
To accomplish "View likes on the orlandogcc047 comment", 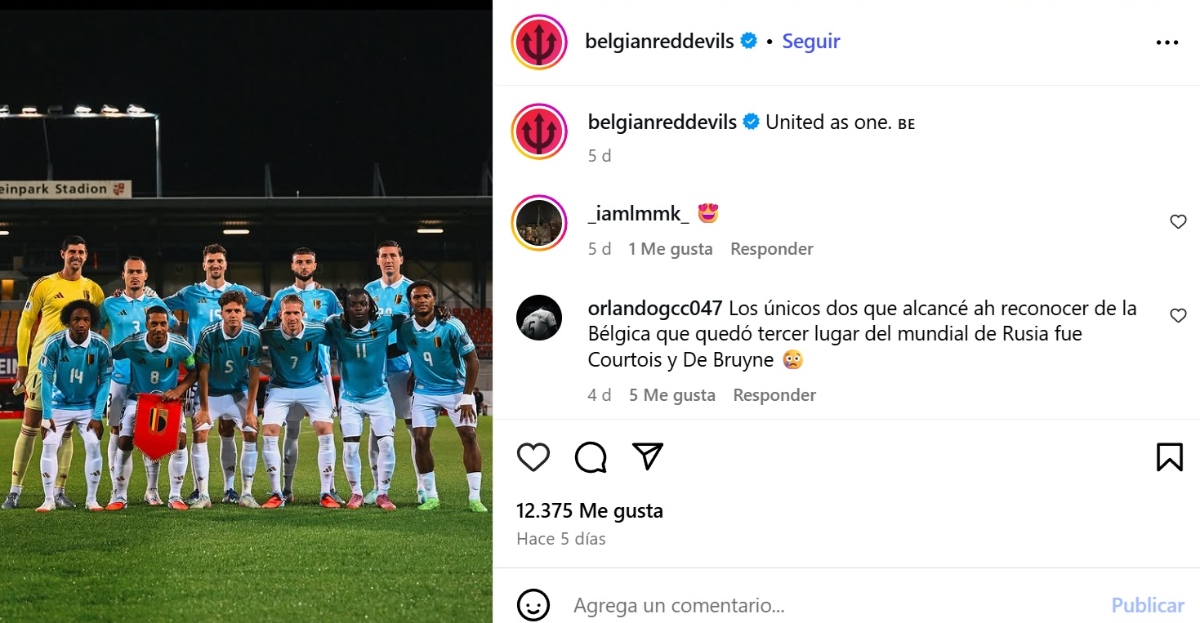I will pyautogui.click(x=672, y=395).
